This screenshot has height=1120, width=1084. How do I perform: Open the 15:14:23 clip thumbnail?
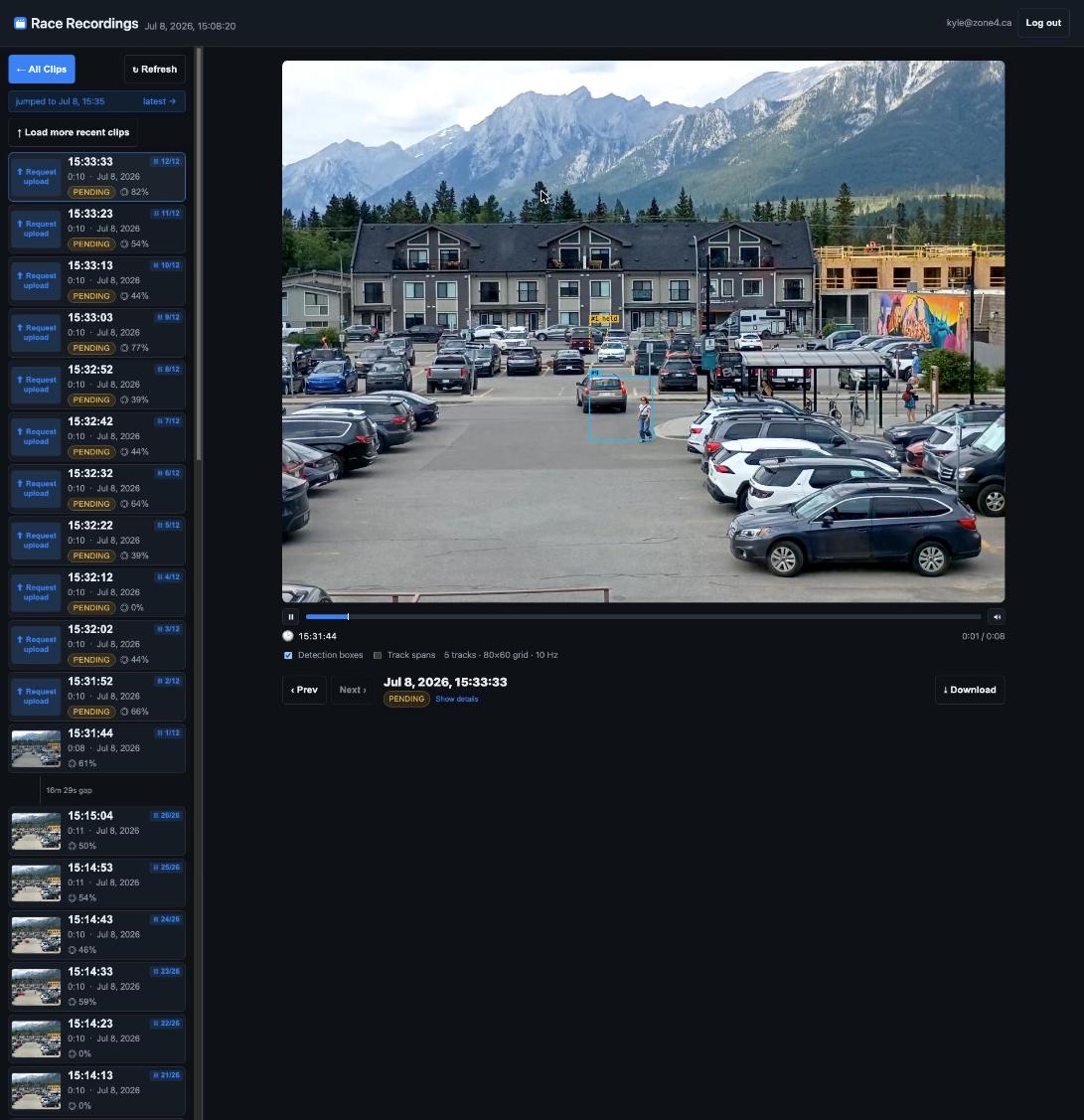[x=37, y=1039]
